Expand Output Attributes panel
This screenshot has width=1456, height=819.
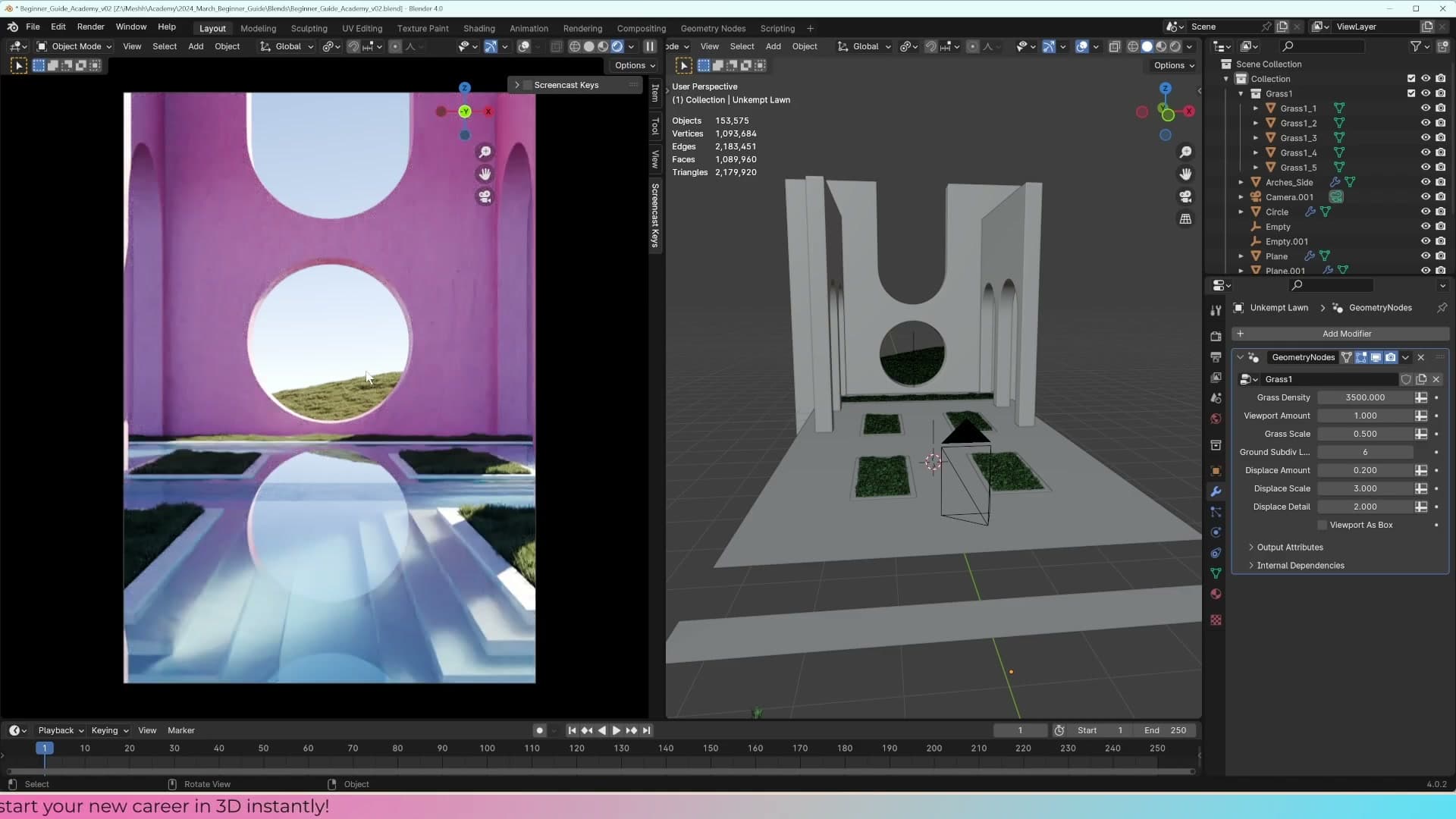tap(1289, 548)
